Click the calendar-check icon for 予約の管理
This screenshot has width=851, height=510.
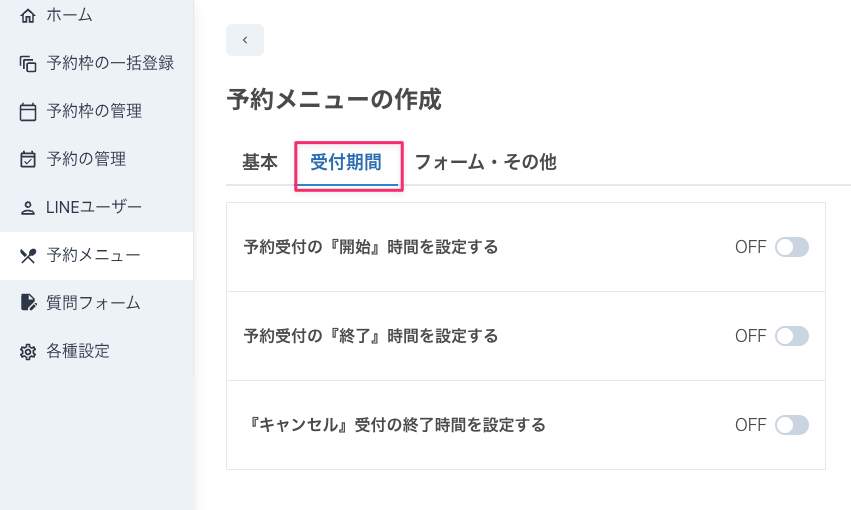click(x=28, y=160)
